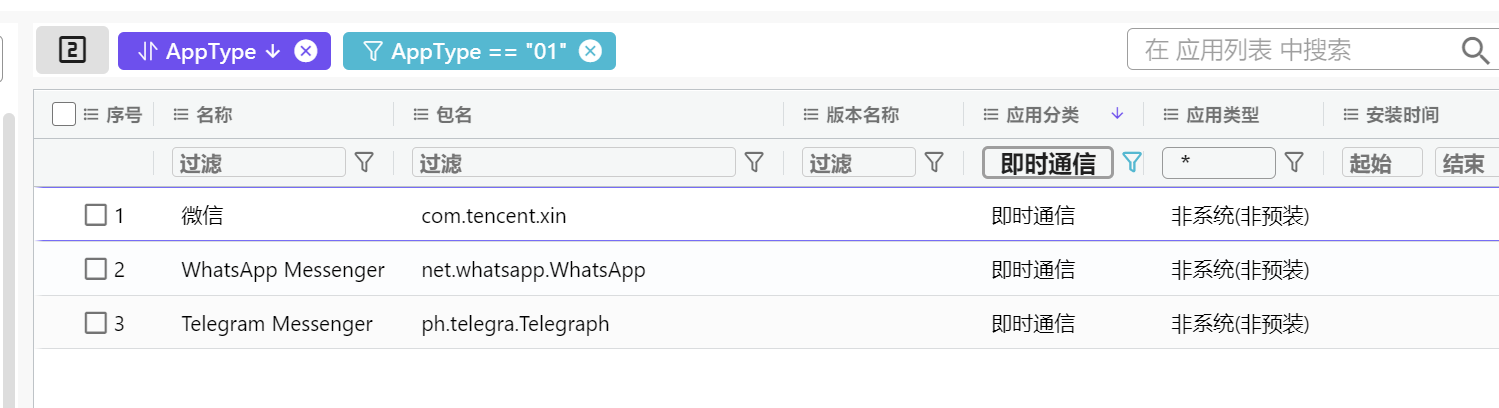Image resolution: width=1499 pixels, height=408 pixels.
Task: Click the 安装时间 column header
Action: coord(1402,115)
